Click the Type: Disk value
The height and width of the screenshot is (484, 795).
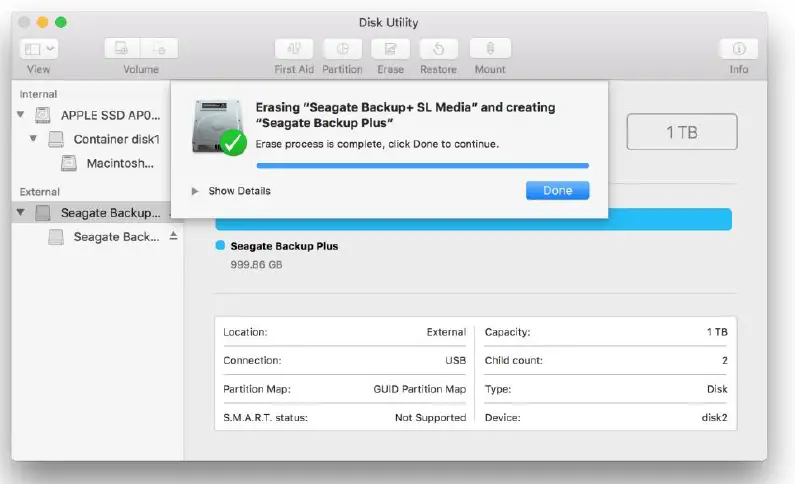coord(717,389)
